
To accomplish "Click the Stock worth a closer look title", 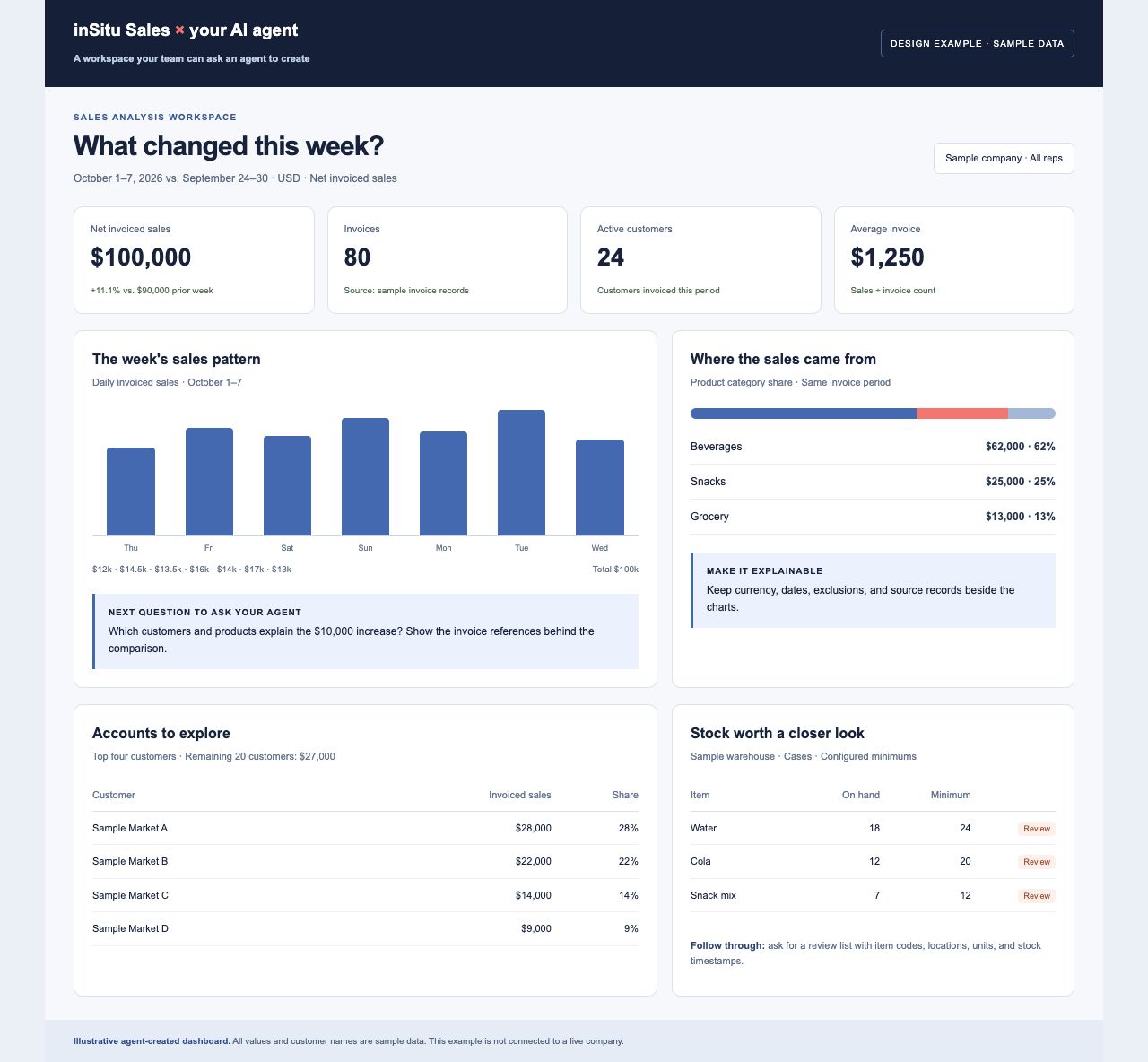I will coord(778,733).
